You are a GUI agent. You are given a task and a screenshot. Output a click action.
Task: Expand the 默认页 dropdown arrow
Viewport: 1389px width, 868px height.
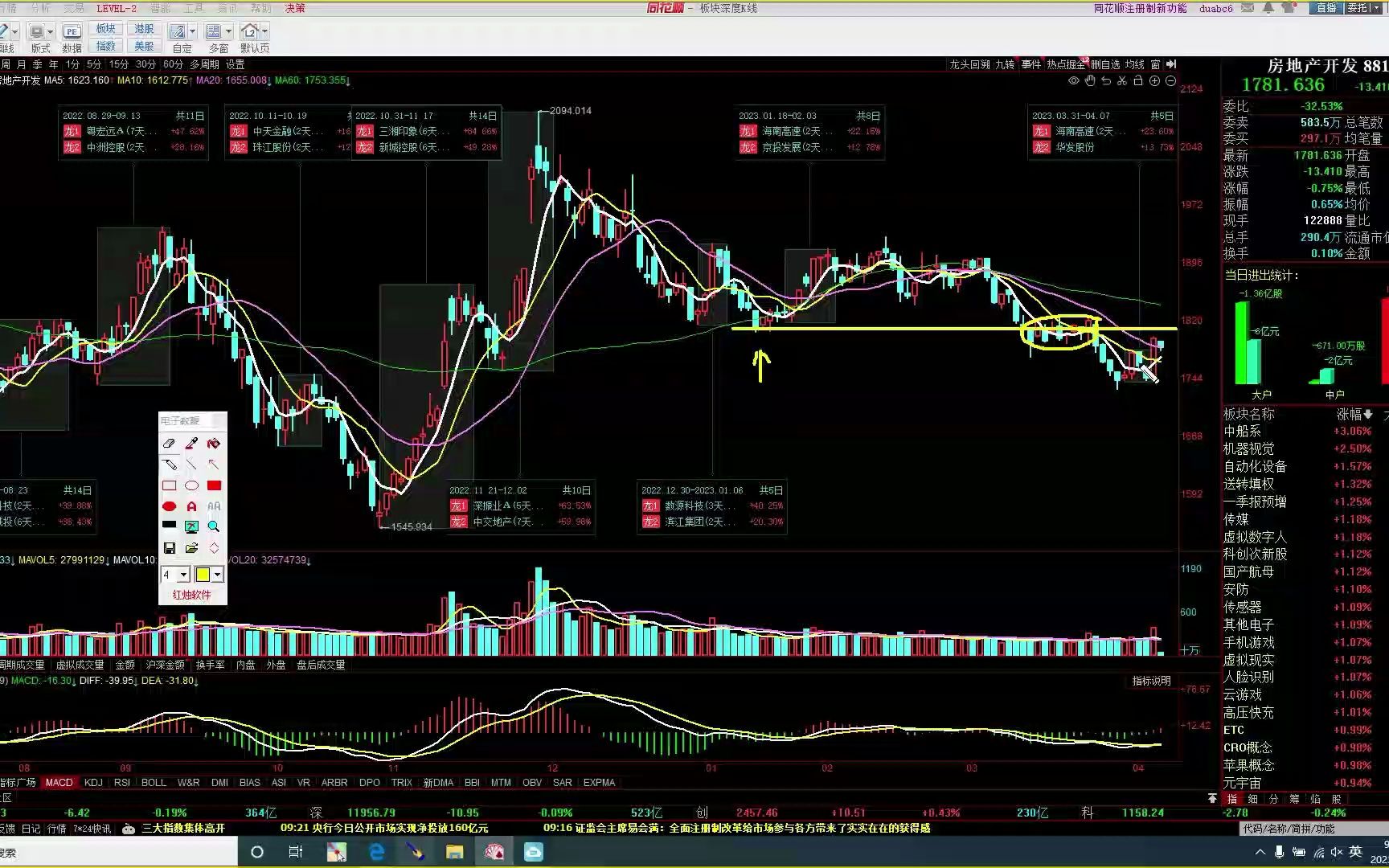[264, 32]
